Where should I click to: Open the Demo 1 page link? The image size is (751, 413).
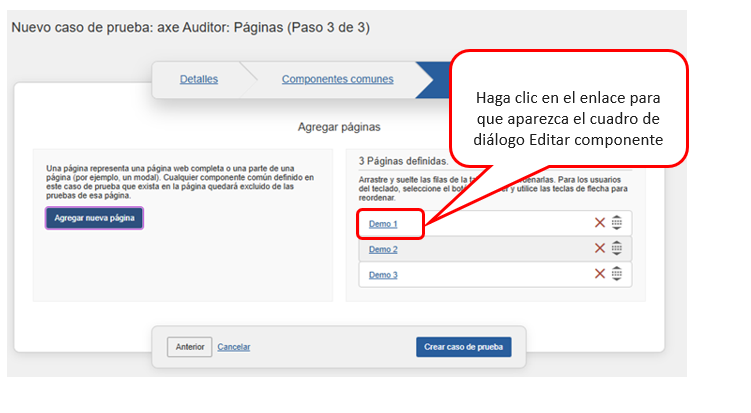(383, 224)
